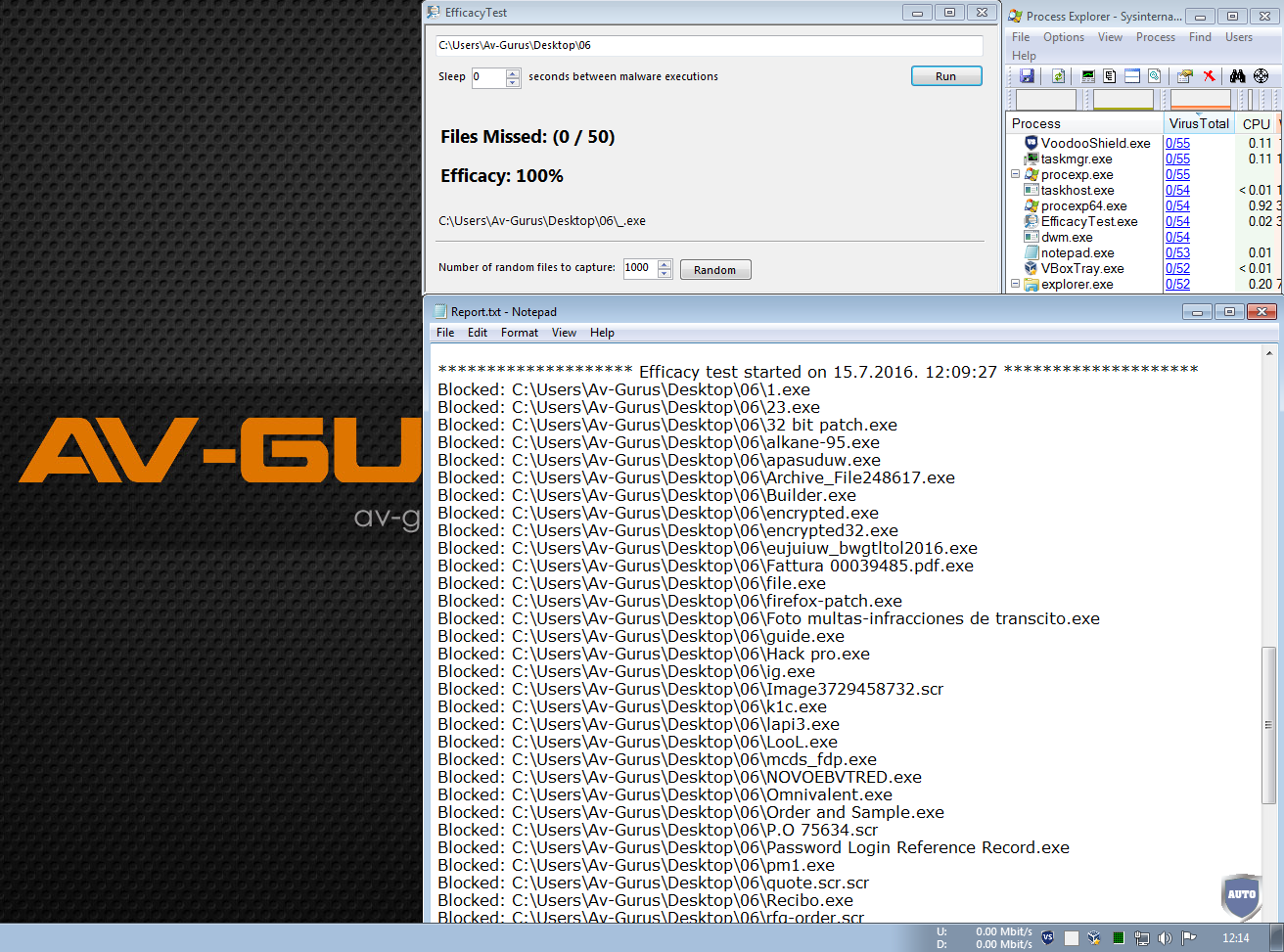
Task: Open the Format menu in Notepad
Action: [x=520, y=333]
